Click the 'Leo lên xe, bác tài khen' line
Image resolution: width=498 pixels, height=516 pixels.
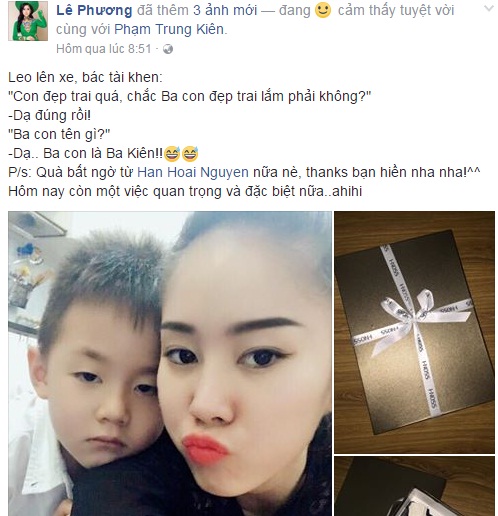[85, 77]
